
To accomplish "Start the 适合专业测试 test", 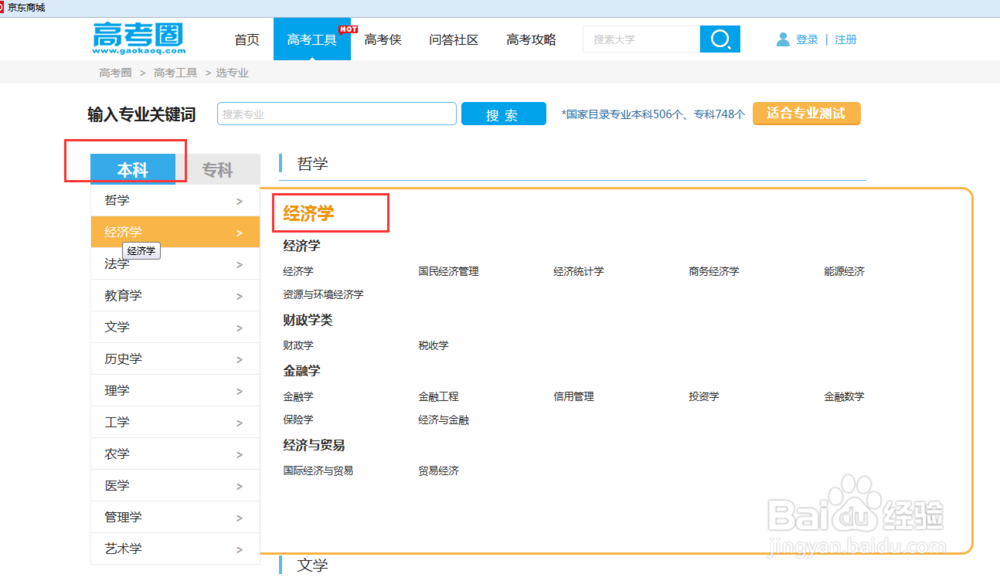I will 806,113.
